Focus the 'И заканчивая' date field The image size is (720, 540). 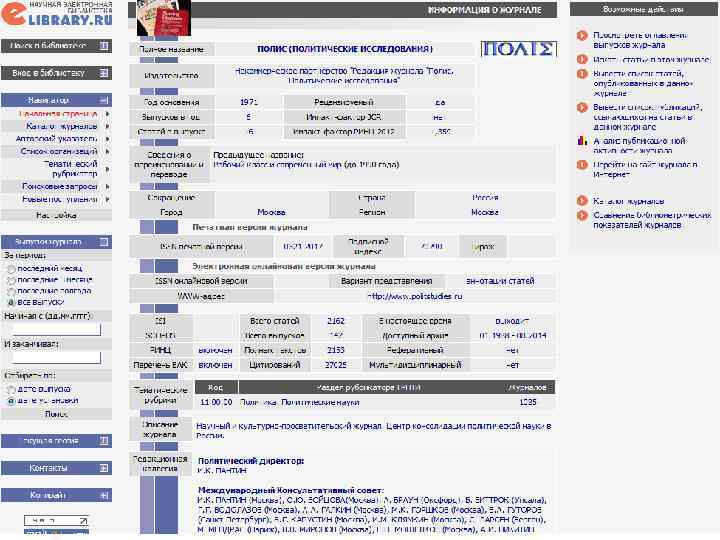(x=56, y=357)
